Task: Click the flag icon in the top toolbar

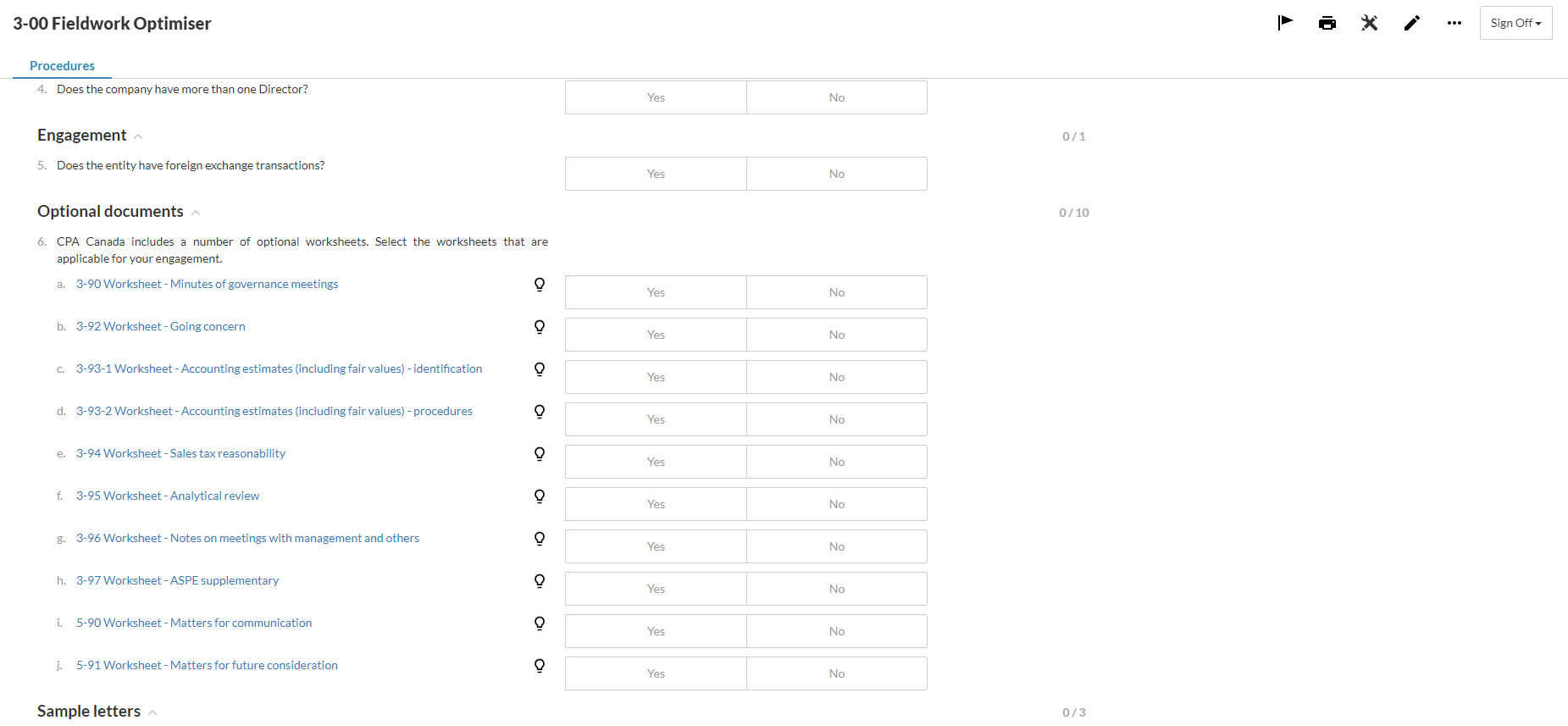Action: [x=1285, y=23]
